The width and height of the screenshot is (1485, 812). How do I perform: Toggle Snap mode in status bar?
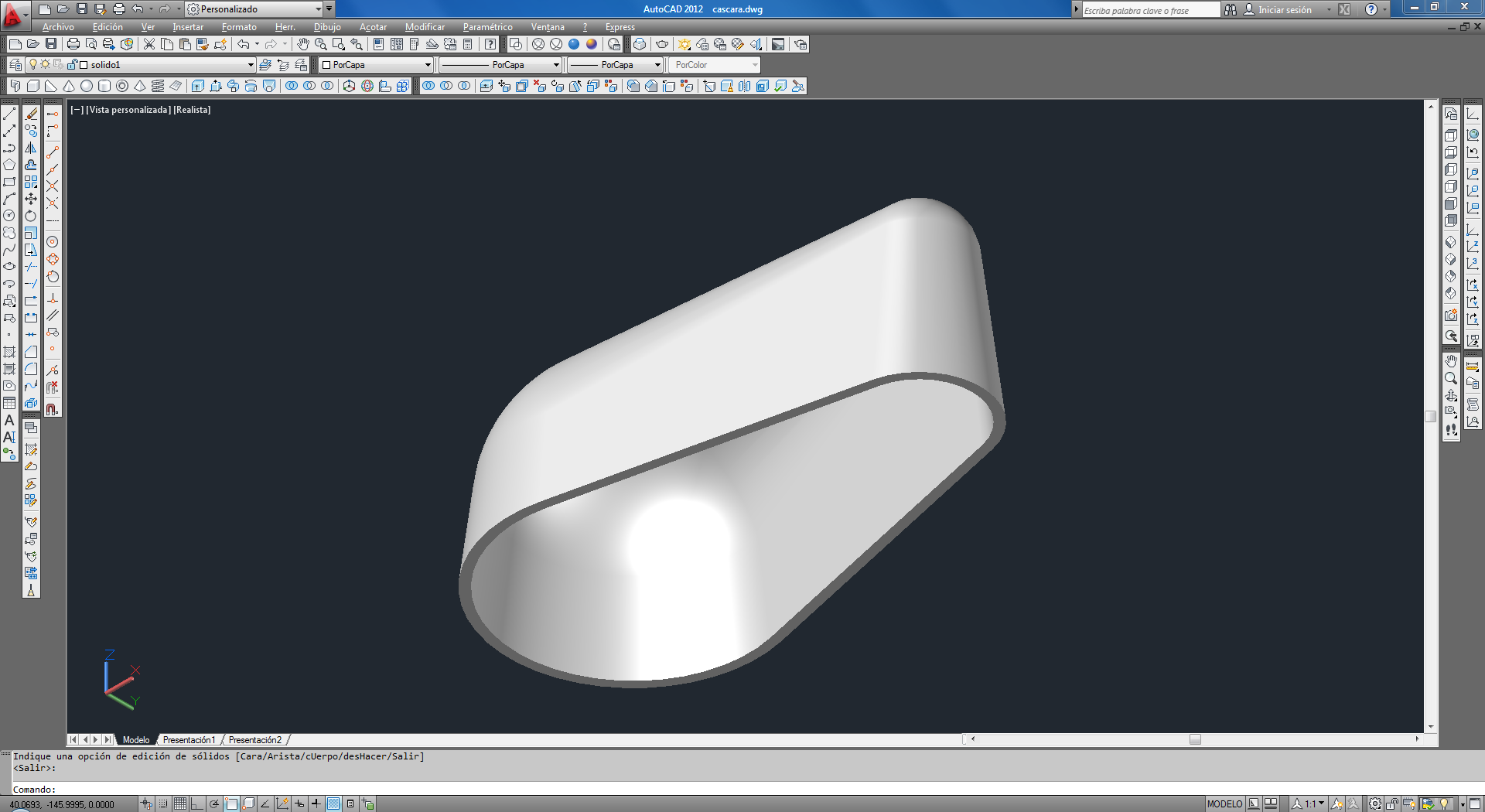click(x=163, y=804)
